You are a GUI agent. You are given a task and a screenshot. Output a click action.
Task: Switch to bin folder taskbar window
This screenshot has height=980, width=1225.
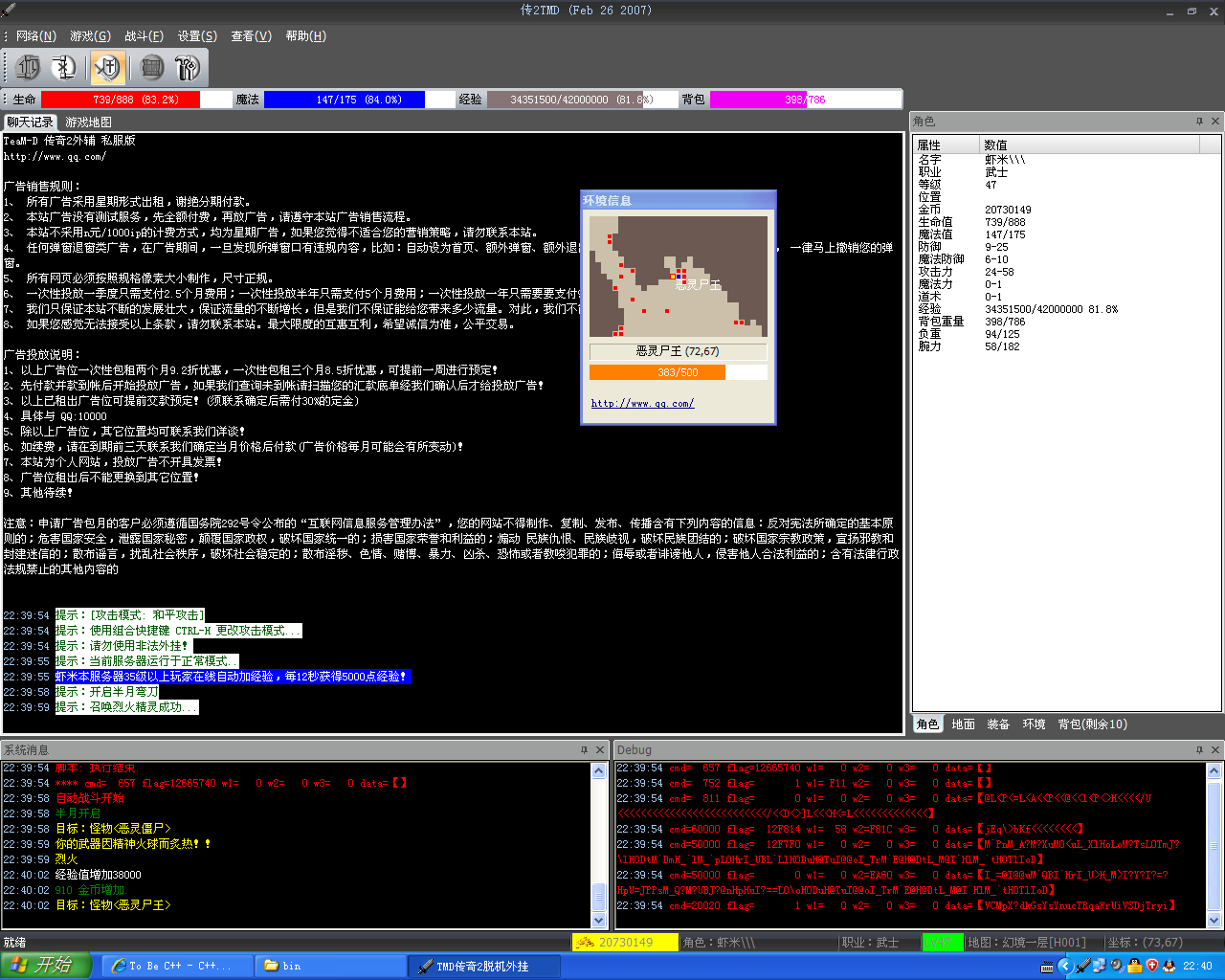tap(330, 967)
